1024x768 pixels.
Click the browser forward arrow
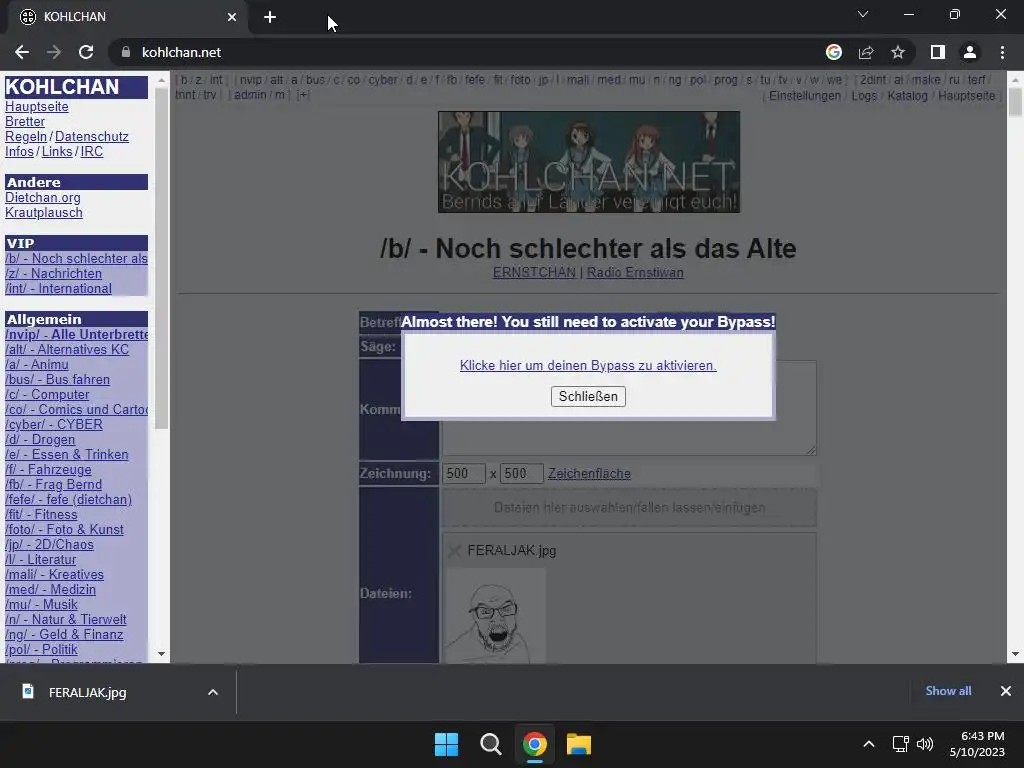tap(54, 52)
